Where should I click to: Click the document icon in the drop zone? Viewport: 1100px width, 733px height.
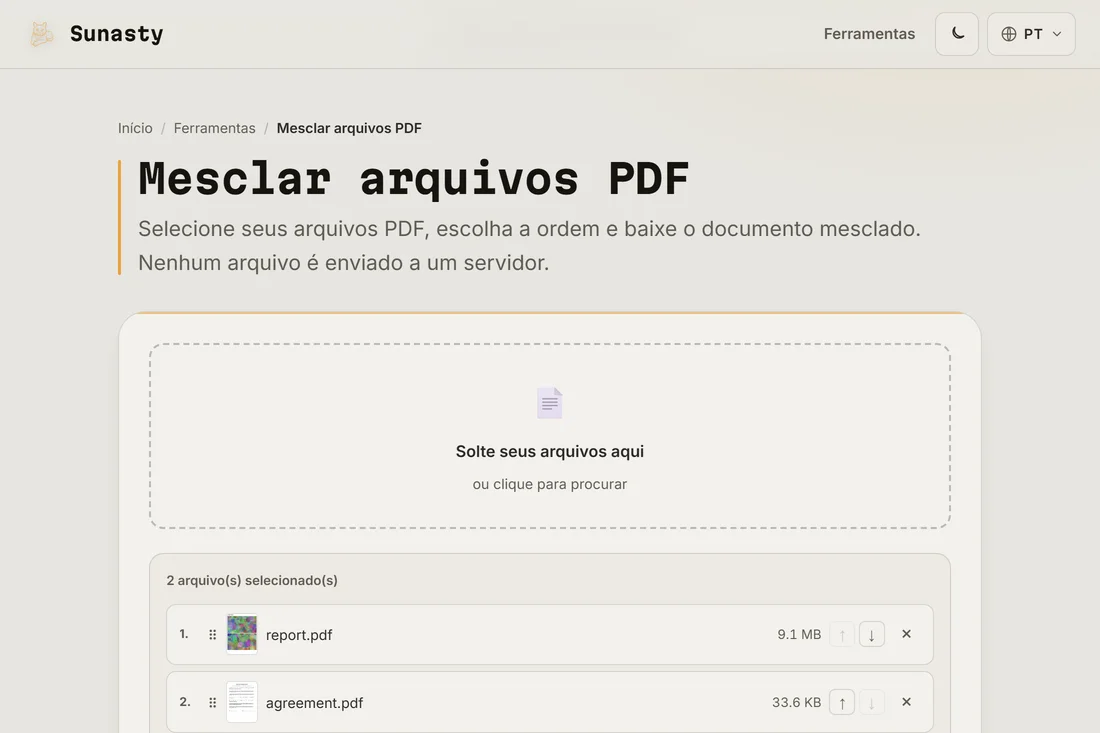click(550, 403)
